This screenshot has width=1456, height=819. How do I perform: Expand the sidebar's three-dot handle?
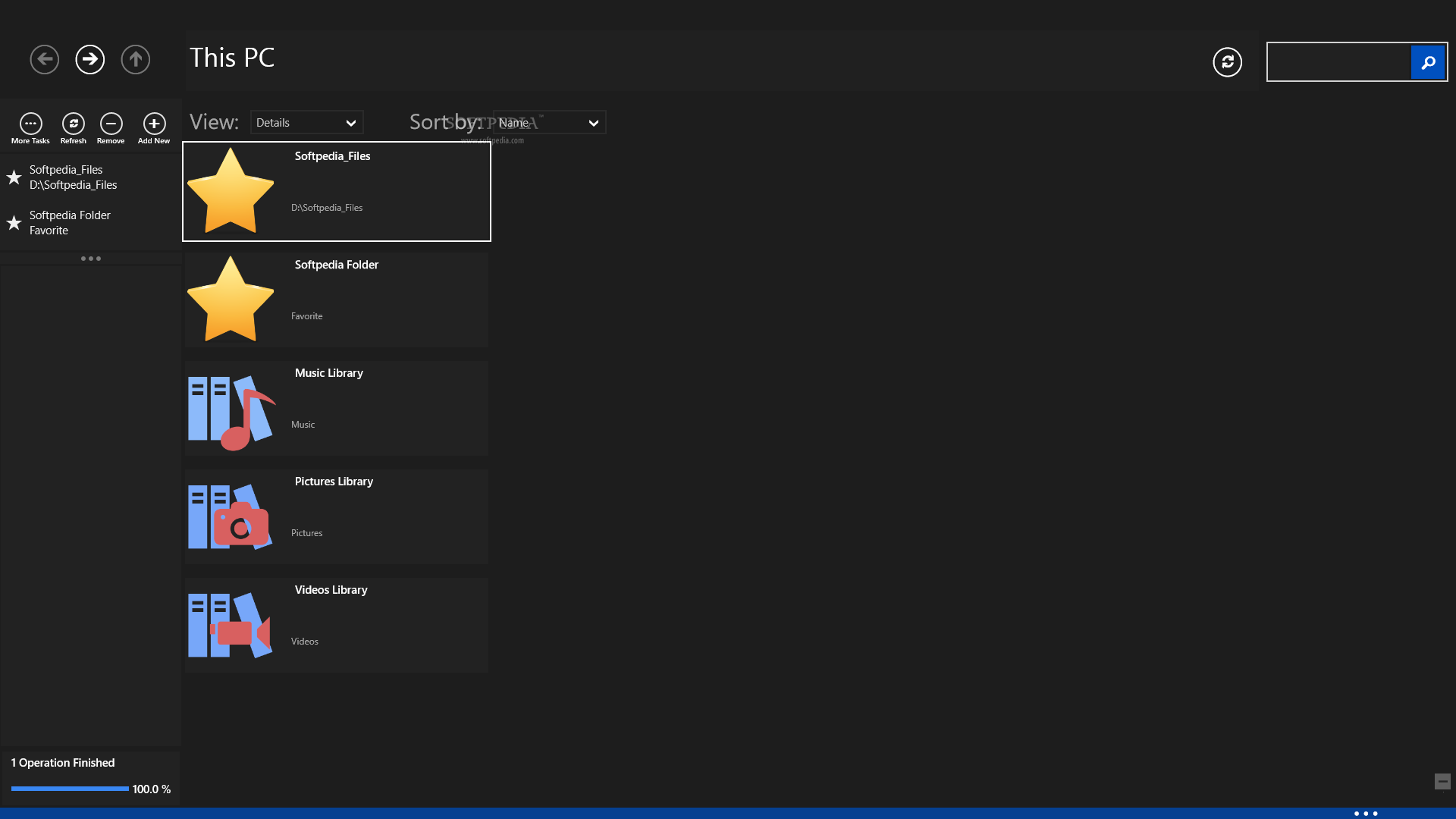click(x=91, y=259)
